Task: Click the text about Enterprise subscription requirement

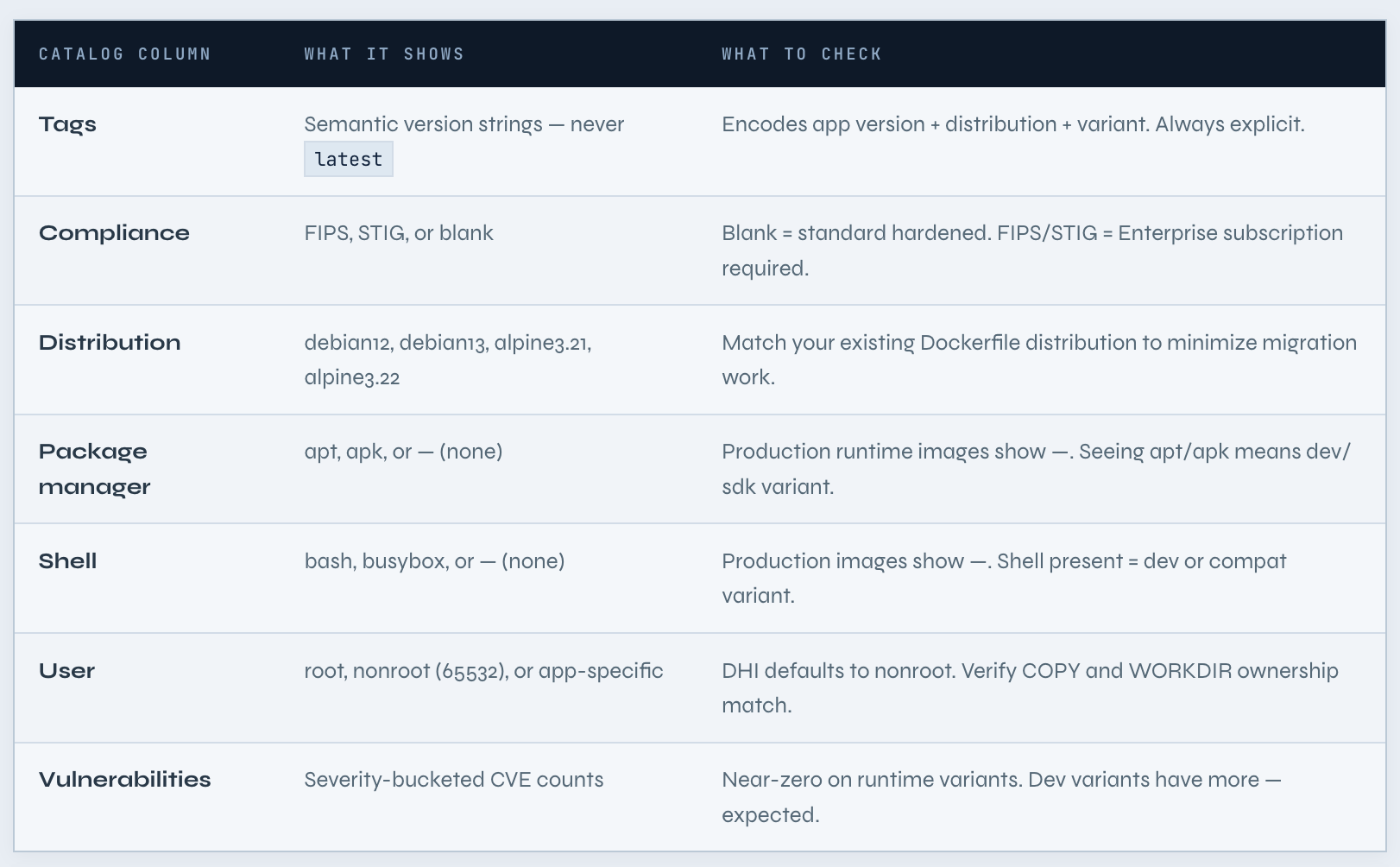Action: click(1032, 250)
